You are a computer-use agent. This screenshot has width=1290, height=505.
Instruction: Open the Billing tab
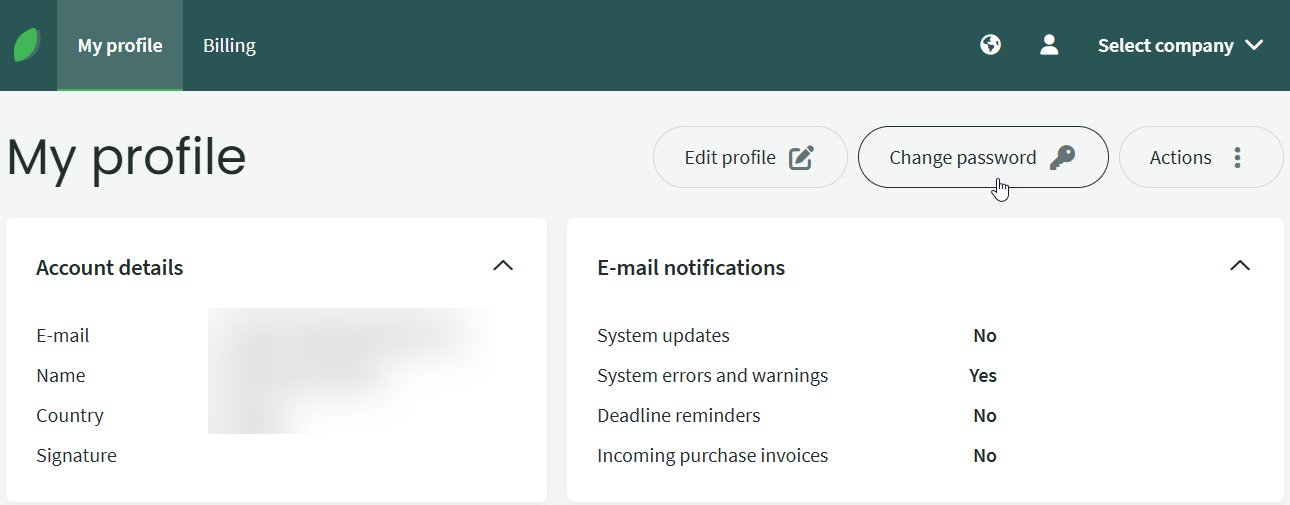point(229,46)
